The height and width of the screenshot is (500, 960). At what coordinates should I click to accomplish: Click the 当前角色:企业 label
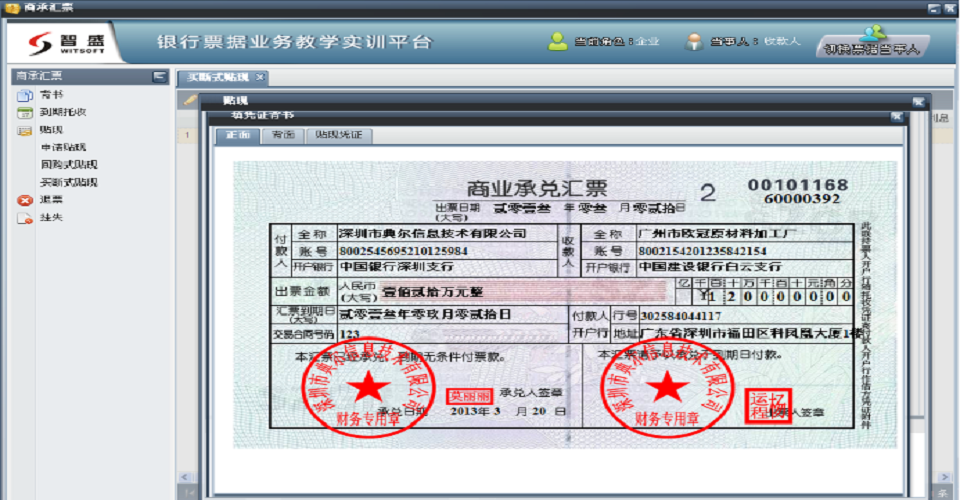(x=617, y=42)
